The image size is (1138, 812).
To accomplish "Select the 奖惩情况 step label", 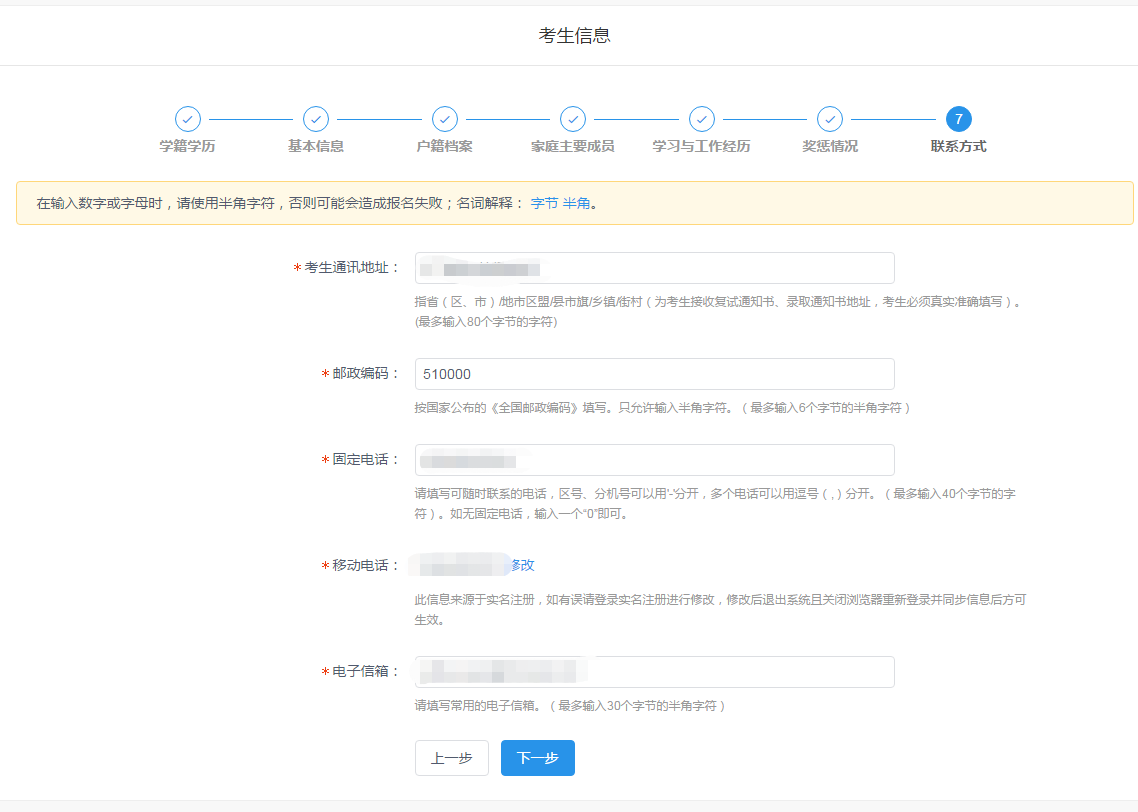I will tap(830, 146).
